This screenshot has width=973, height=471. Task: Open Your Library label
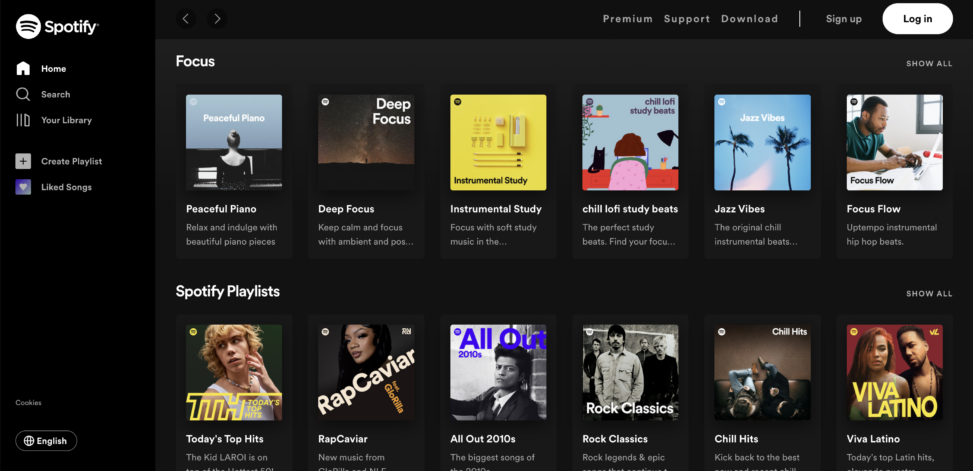66,120
